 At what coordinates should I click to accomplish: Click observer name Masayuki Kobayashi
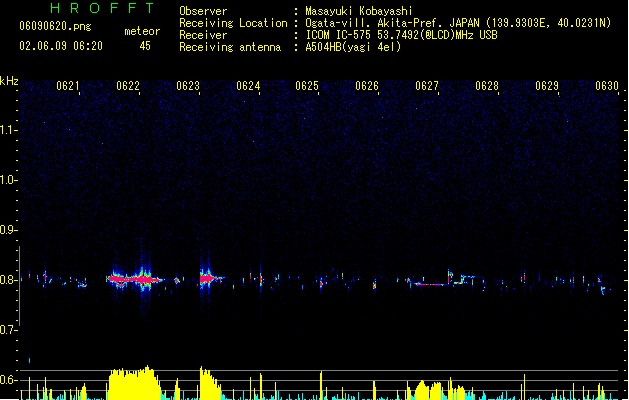pyautogui.click(x=359, y=11)
